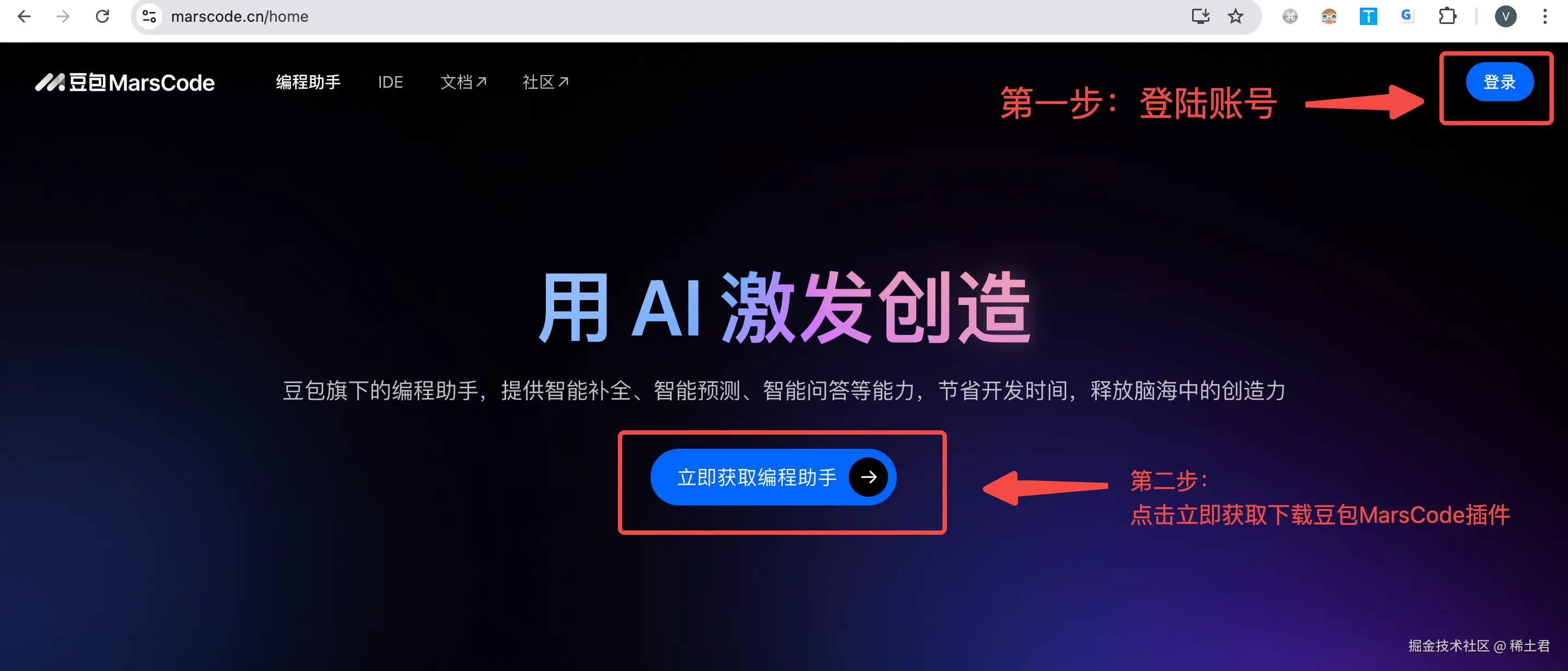Install app via address bar screen icon

(x=1200, y=16)
